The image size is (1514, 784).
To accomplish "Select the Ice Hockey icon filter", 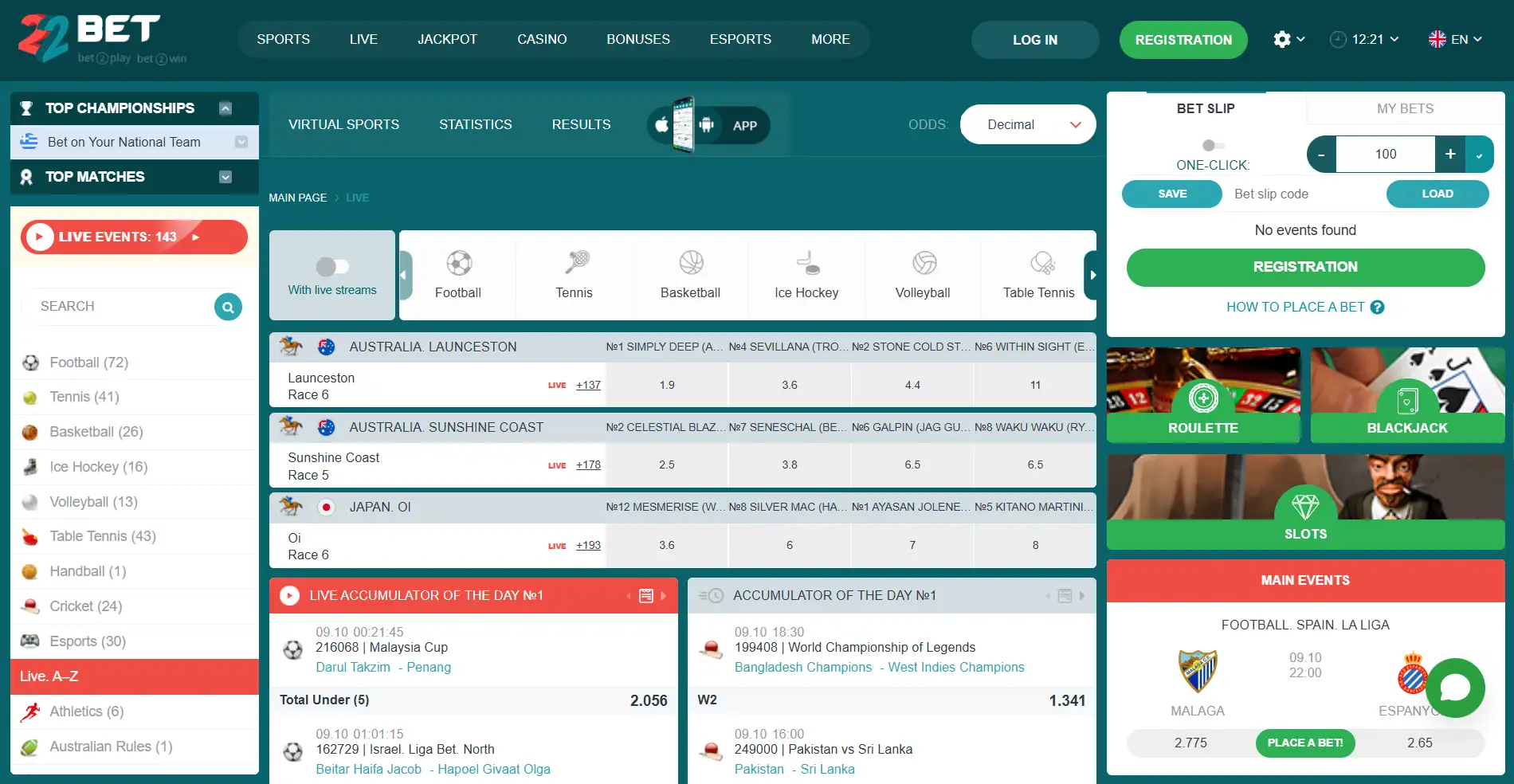I will (x=807, y=263).
